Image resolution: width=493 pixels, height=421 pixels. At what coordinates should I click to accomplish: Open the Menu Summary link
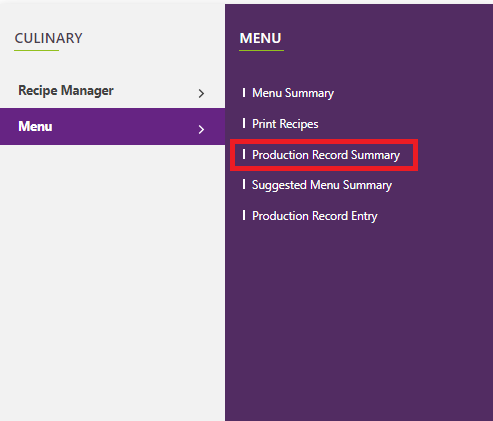tap(293, 93)
